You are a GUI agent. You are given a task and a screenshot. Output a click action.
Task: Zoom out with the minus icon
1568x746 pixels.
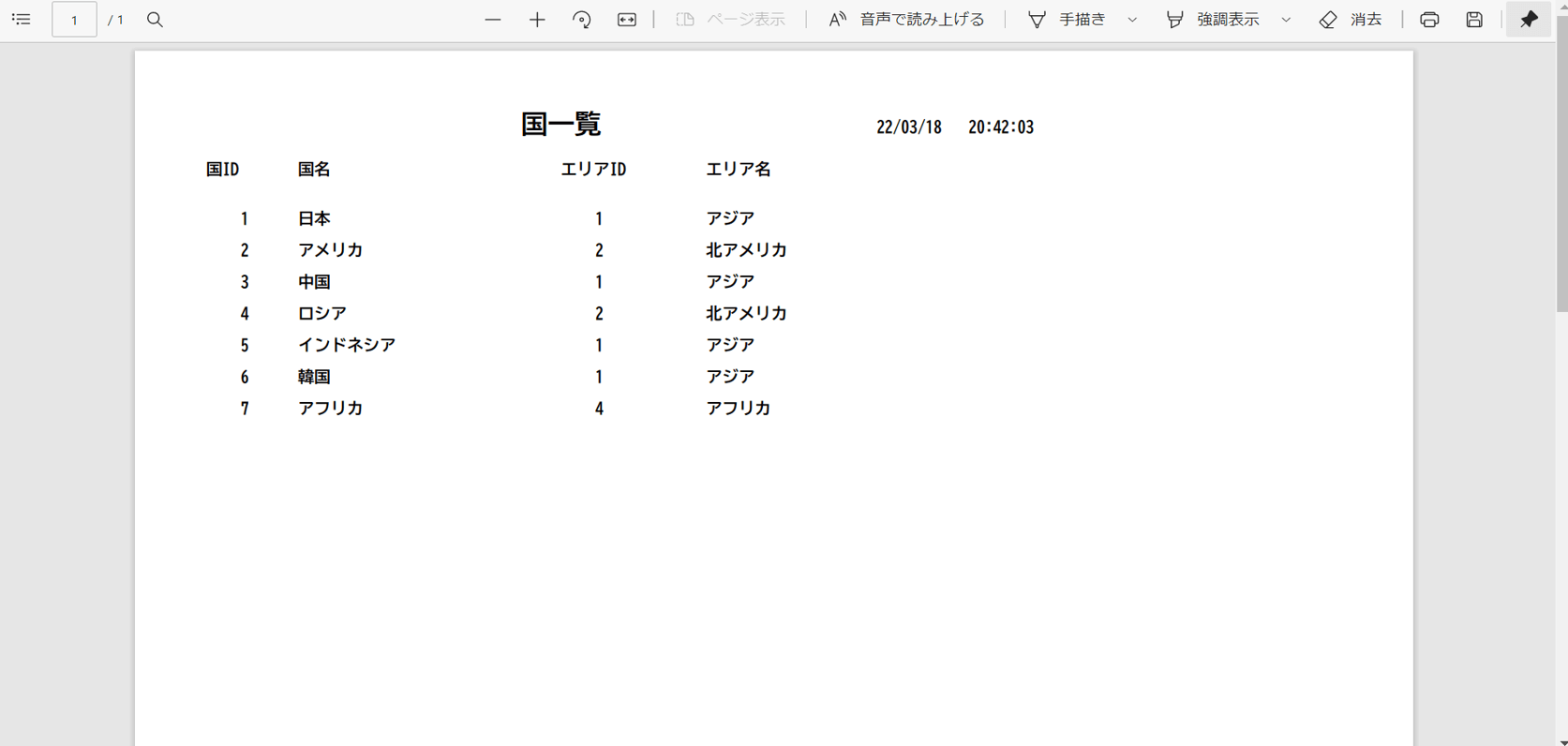point(493,20)
